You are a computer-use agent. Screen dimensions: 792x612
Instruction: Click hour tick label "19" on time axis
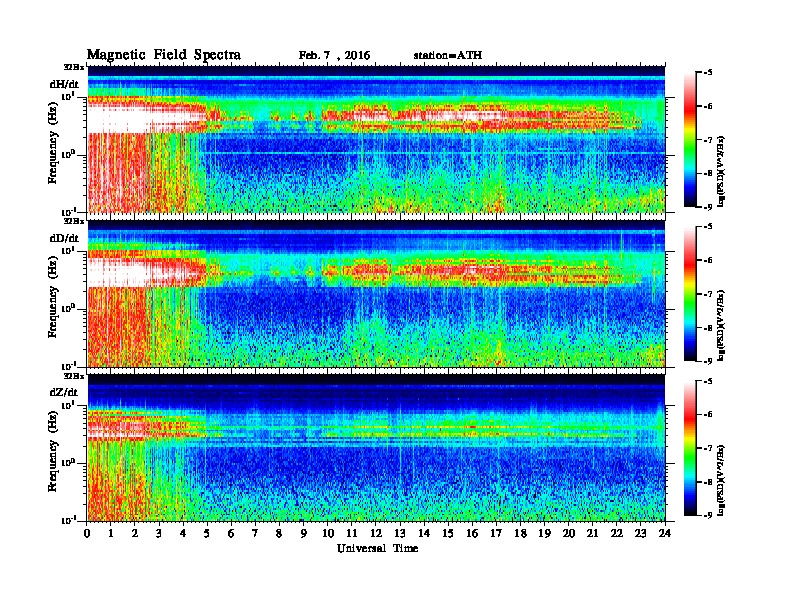pyautogui.click(x=544, y=534)
